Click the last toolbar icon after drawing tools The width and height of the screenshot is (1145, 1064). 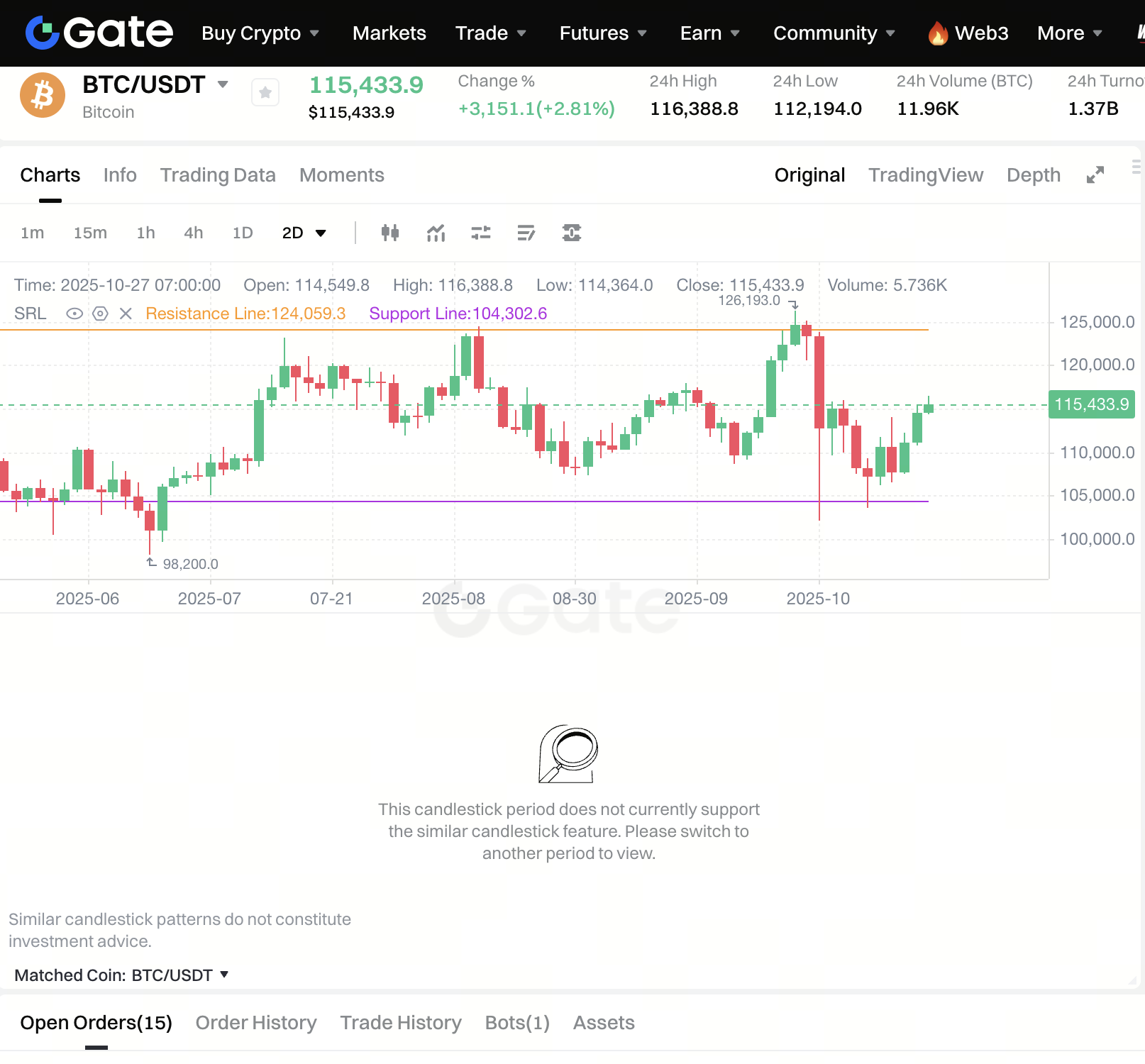pos(571,233)
